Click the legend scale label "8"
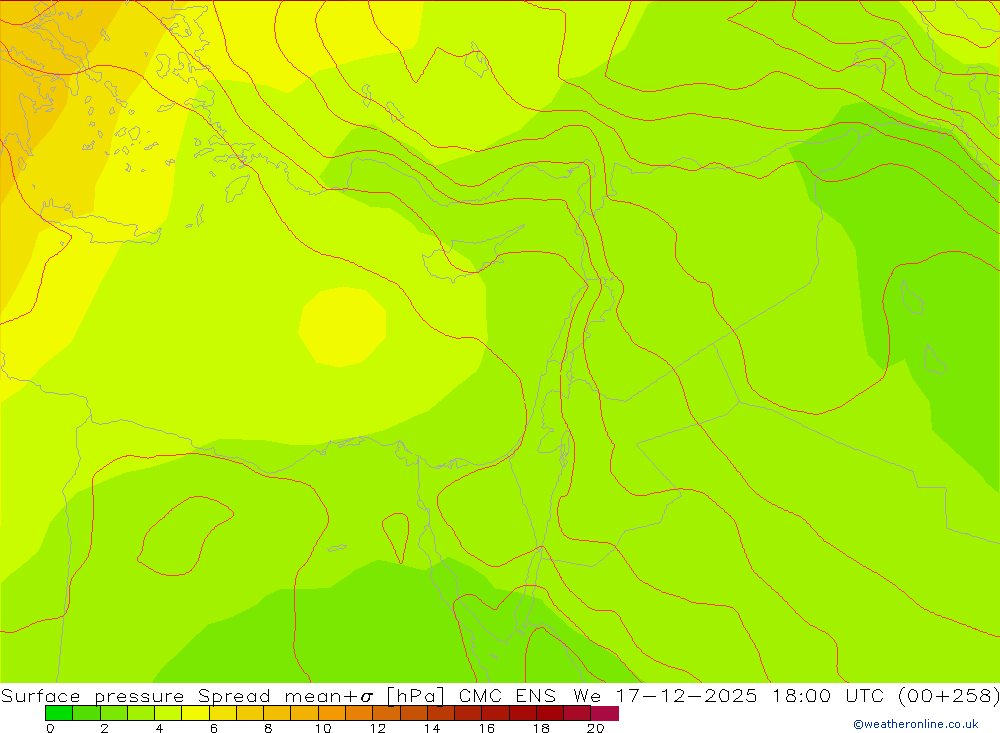Screen dimensions: 1000x733 [x=268, y=728]
